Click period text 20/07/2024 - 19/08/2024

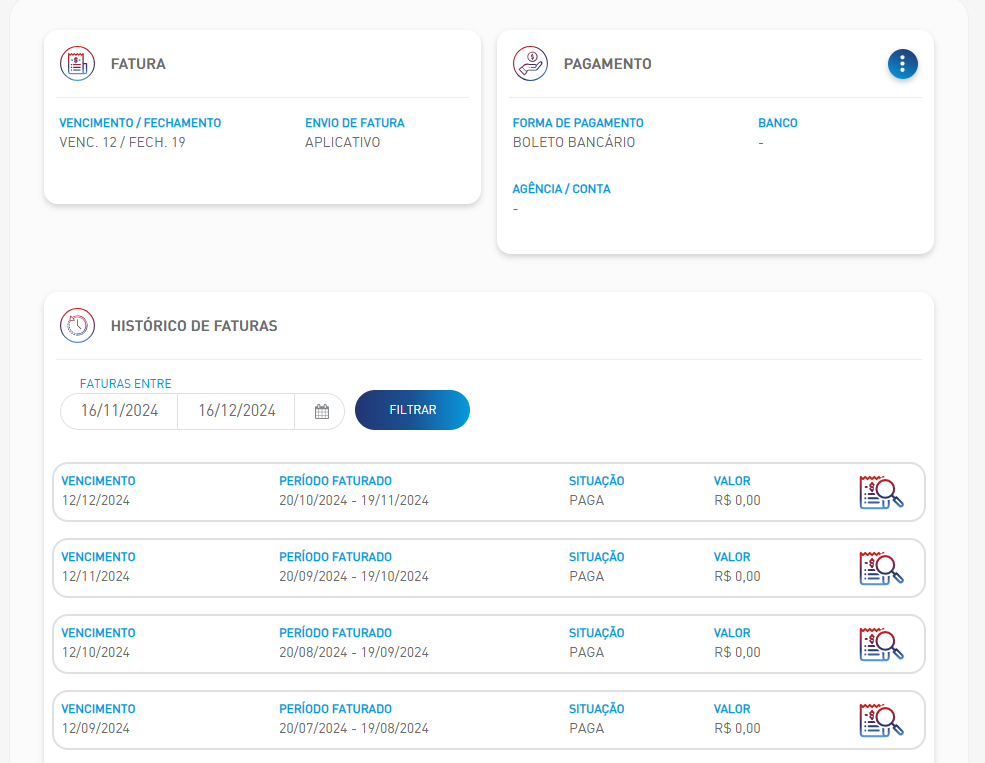click(x=354, y=728)
